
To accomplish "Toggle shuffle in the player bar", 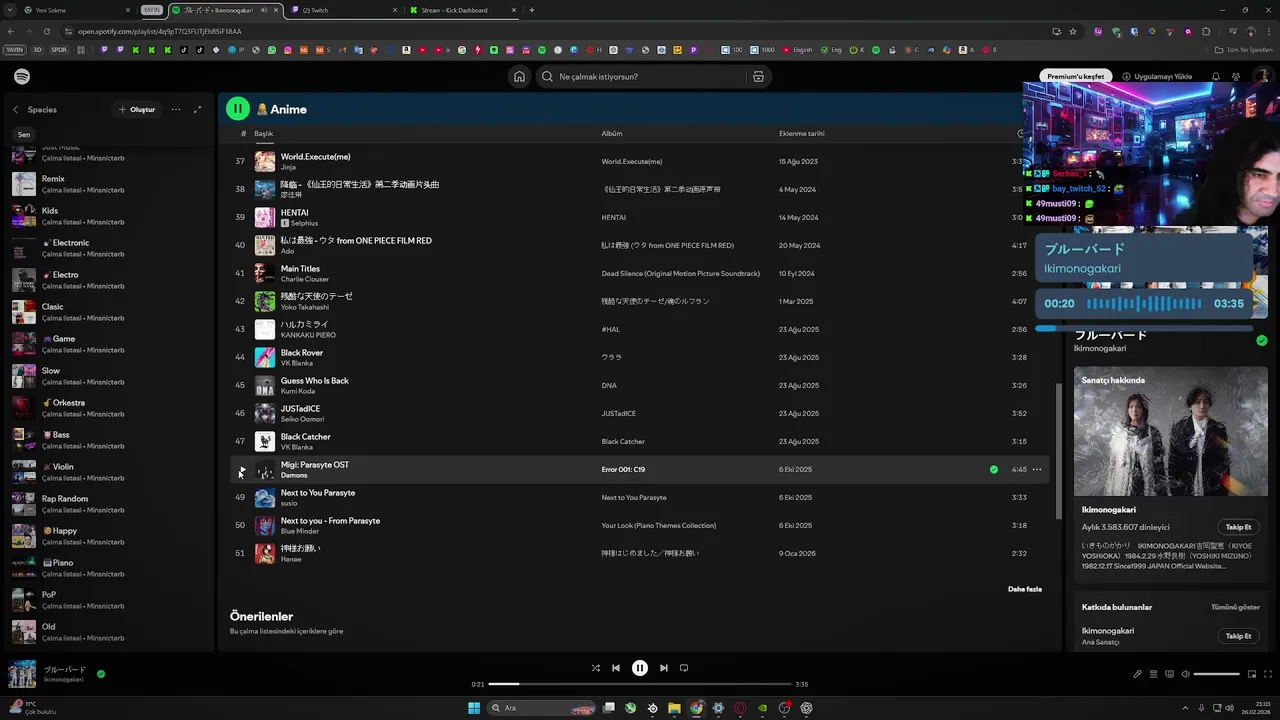I will [596, 668].
